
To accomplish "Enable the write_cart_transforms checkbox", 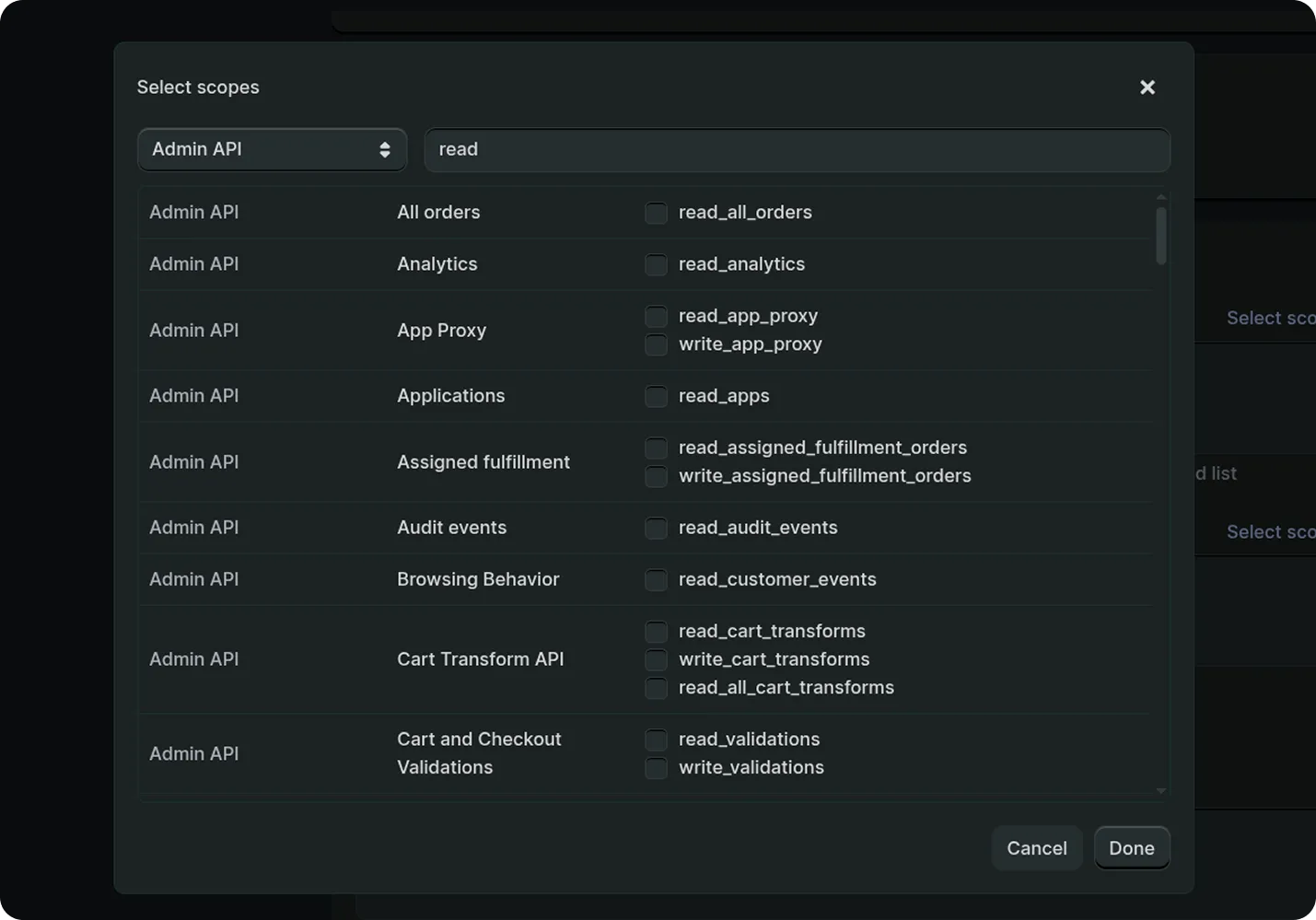I will click(656, 659).
